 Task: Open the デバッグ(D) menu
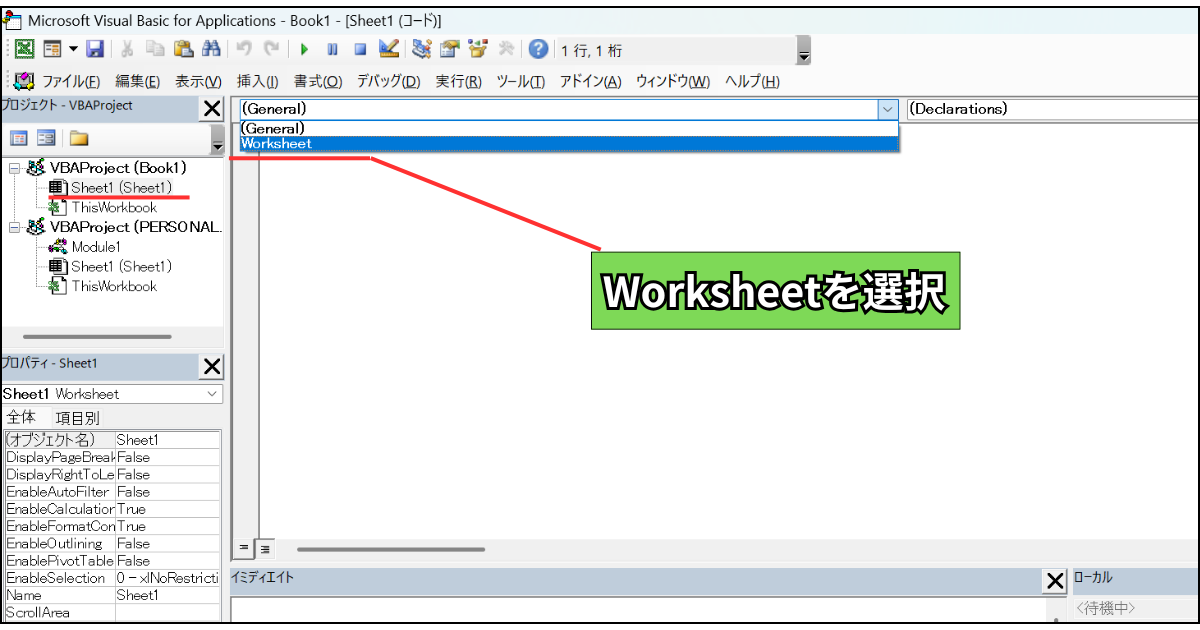pyautogui.click(x=388, y=82)
